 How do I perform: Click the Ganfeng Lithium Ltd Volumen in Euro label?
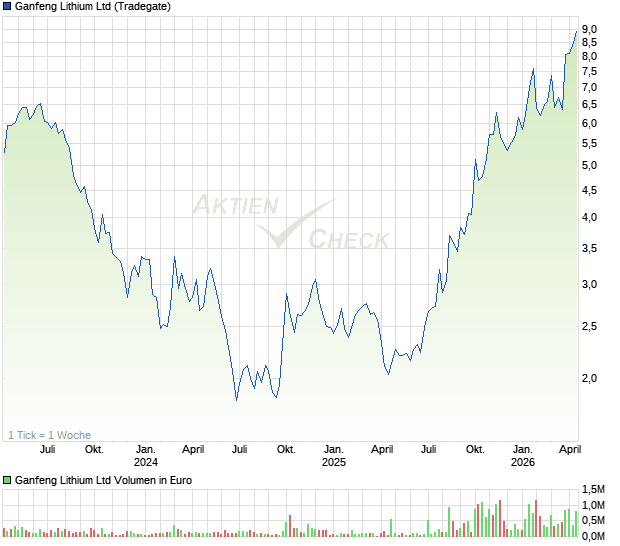pos(103,480)
